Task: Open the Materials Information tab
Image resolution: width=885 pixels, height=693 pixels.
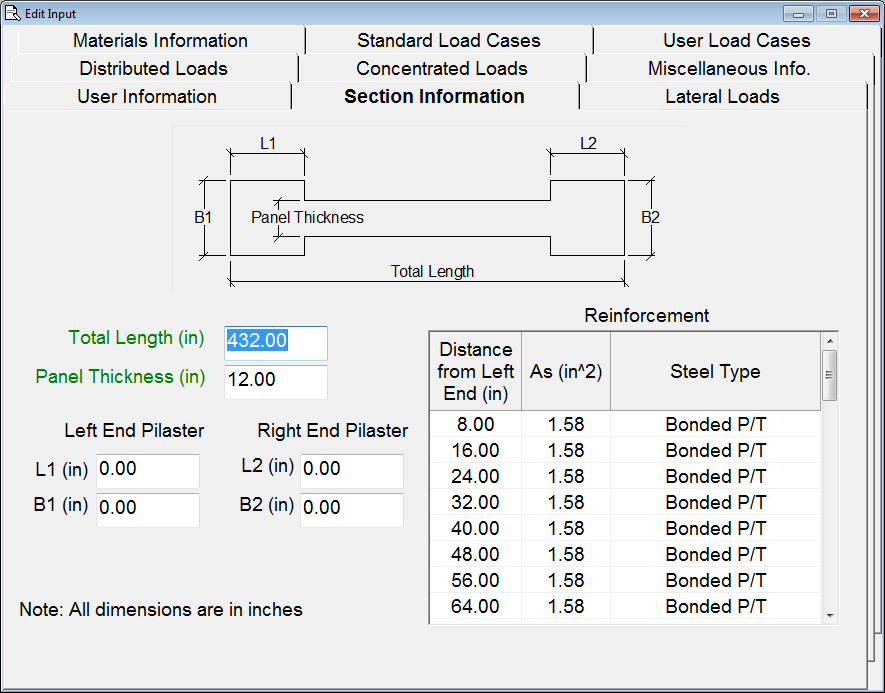Action: click(x=160, y=41)
